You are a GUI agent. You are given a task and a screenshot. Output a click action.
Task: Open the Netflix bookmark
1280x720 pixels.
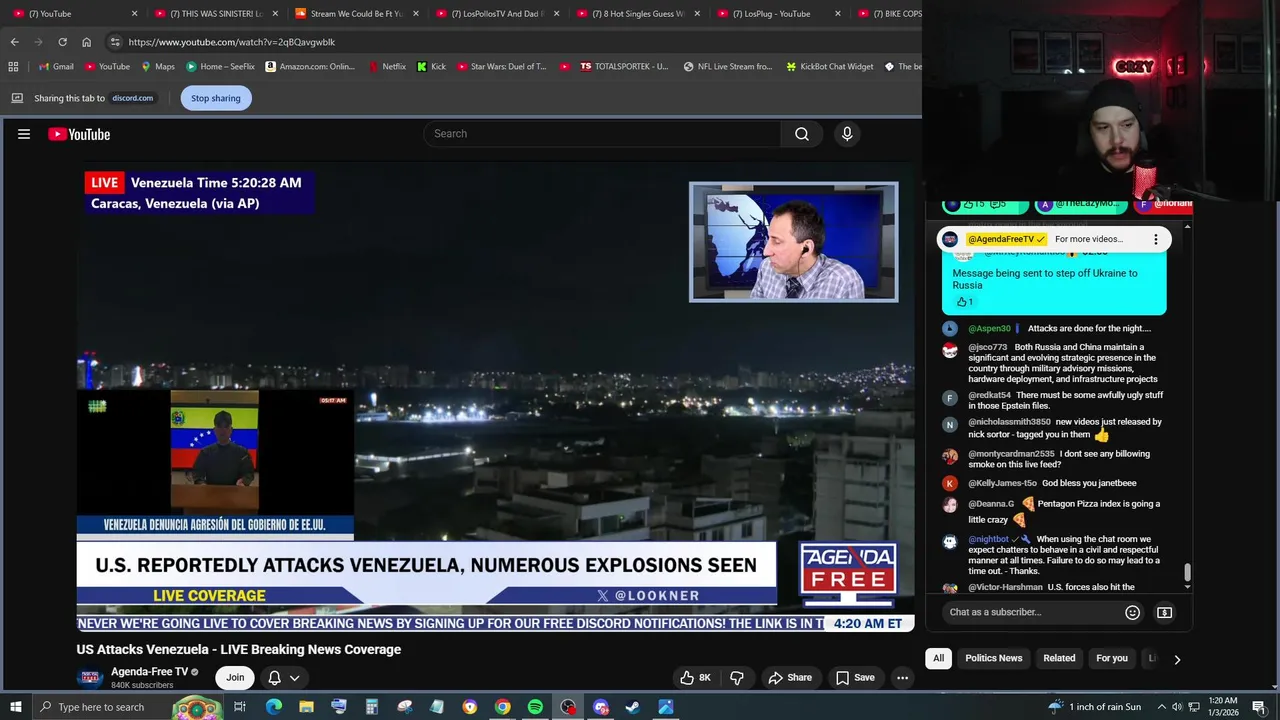pos(387,67)
